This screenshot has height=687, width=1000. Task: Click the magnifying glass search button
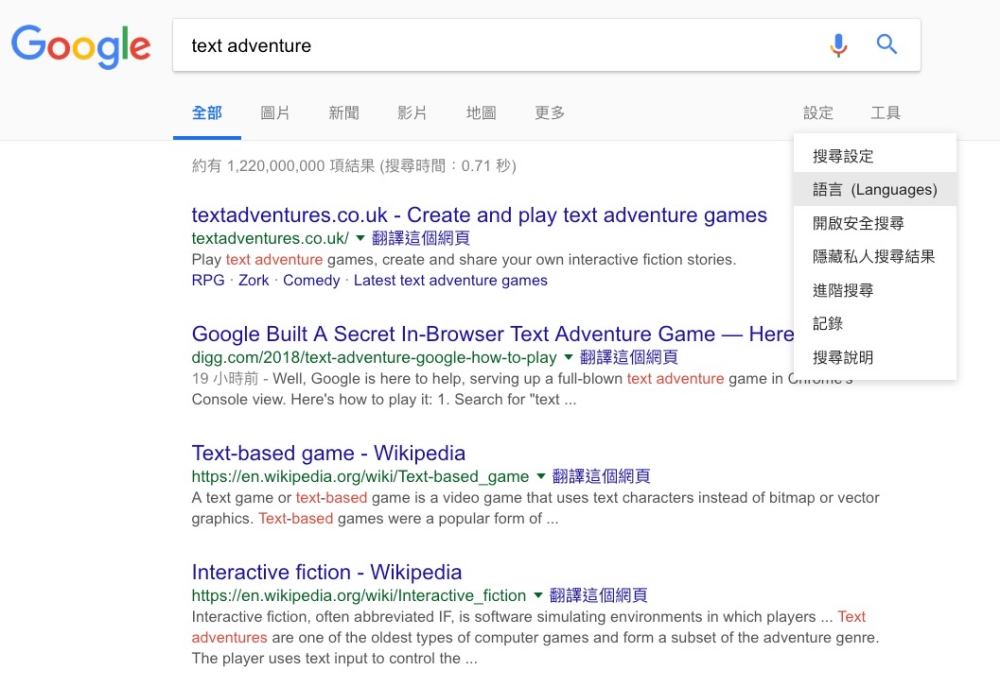tap(887, 45)
